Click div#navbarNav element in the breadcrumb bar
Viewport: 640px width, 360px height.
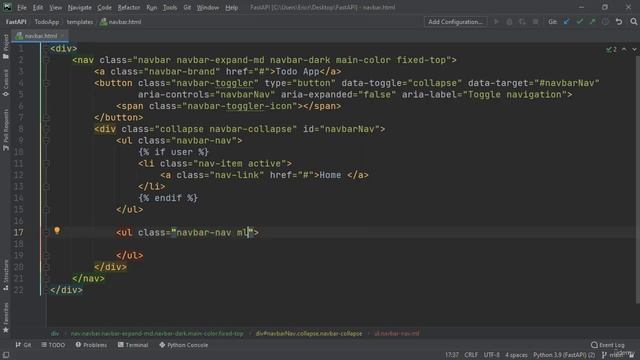coord(309,333)
